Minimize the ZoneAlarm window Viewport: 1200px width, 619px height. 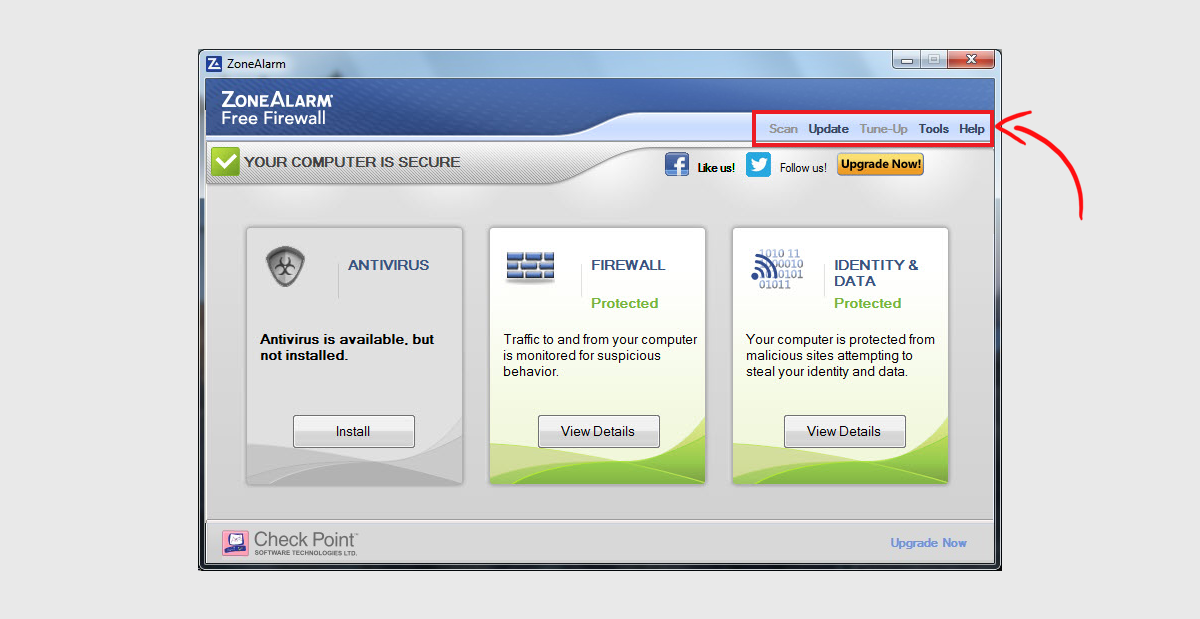907,61
